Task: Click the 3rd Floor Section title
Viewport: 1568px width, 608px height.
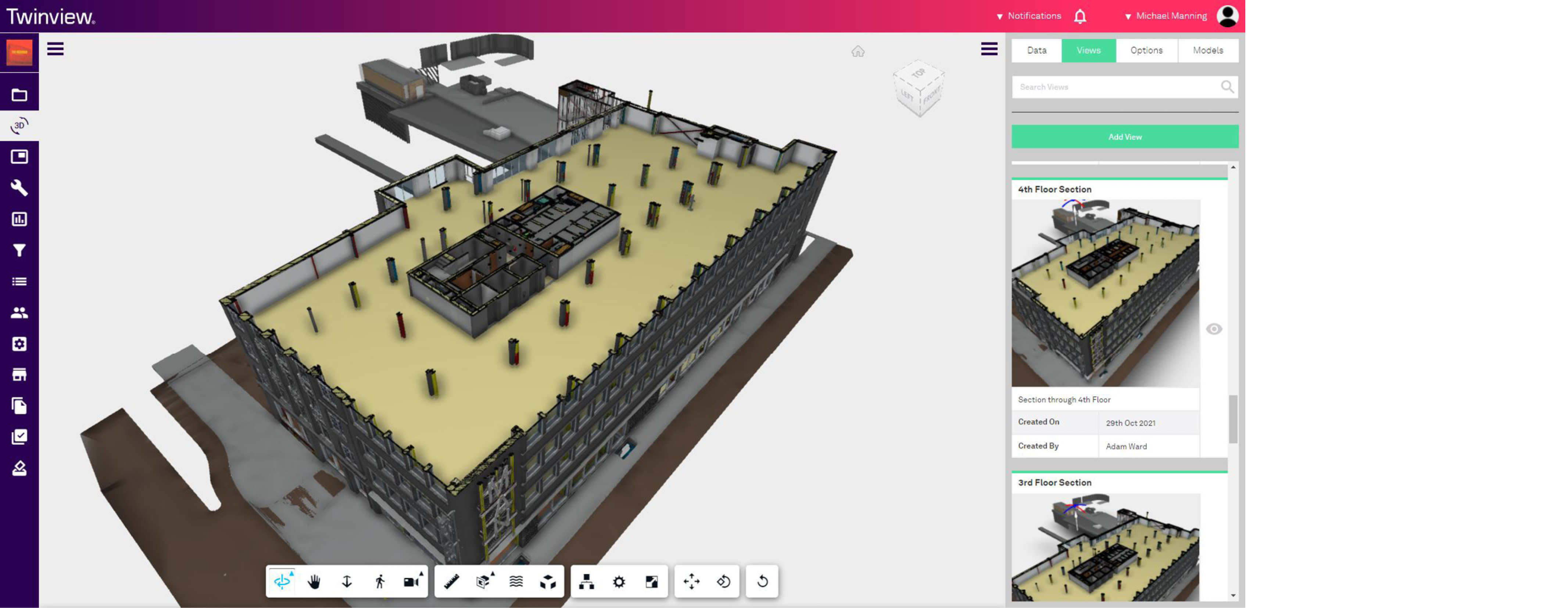Action: [x=1054, y=483]
